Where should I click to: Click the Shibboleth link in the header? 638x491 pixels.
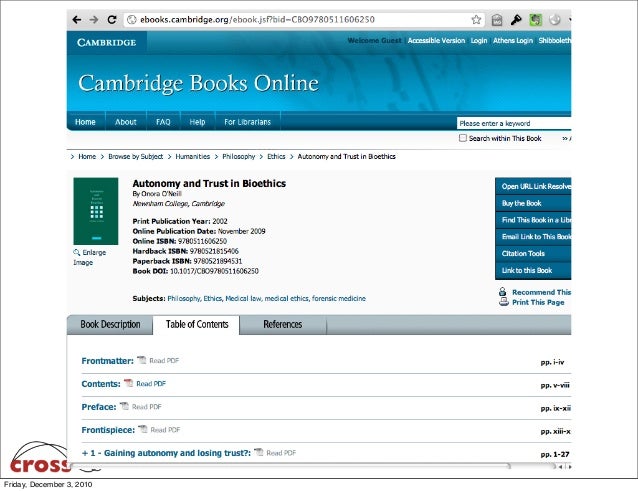pos(555,41)
